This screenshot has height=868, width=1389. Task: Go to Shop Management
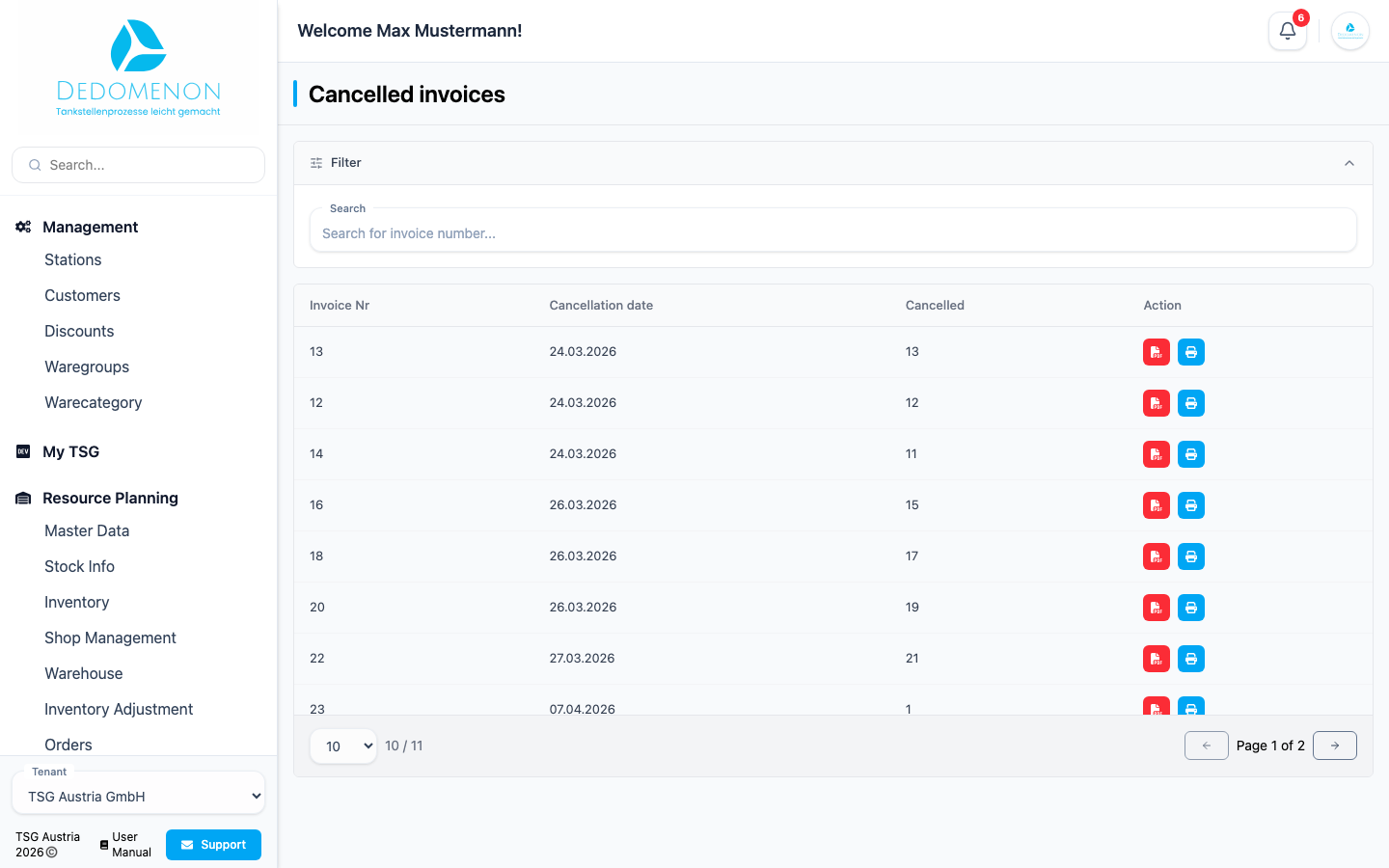click(110, 637)
